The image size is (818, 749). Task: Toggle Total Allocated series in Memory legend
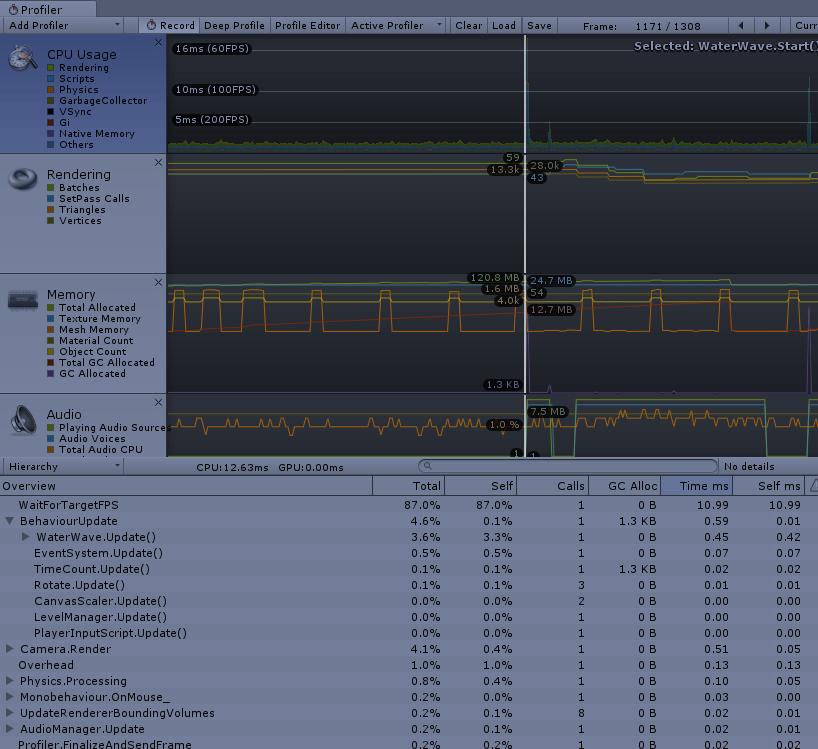(51, 308)
